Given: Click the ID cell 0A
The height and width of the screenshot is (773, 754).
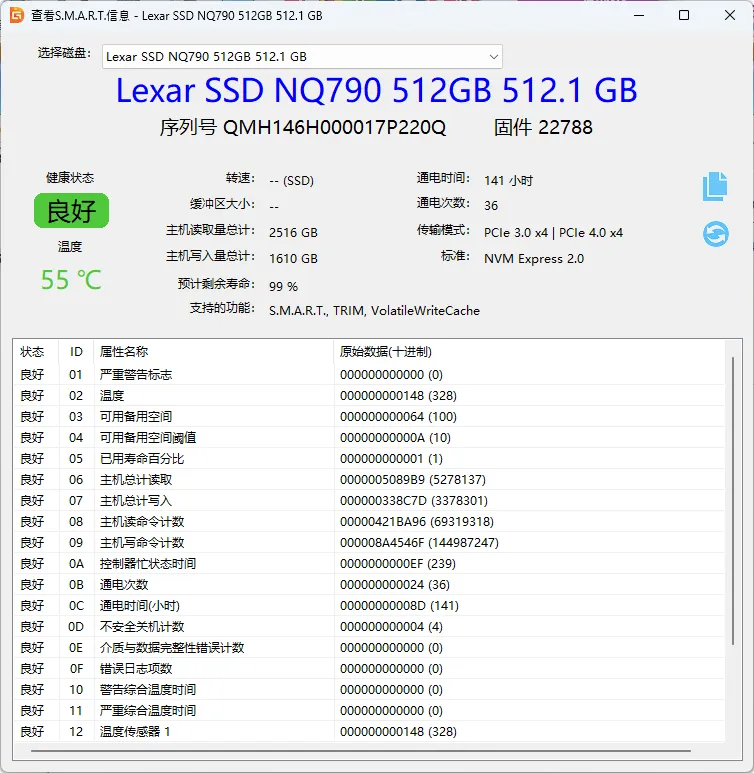Looking at the screenshot, I should pyautogui.click(x=76, y=563).
